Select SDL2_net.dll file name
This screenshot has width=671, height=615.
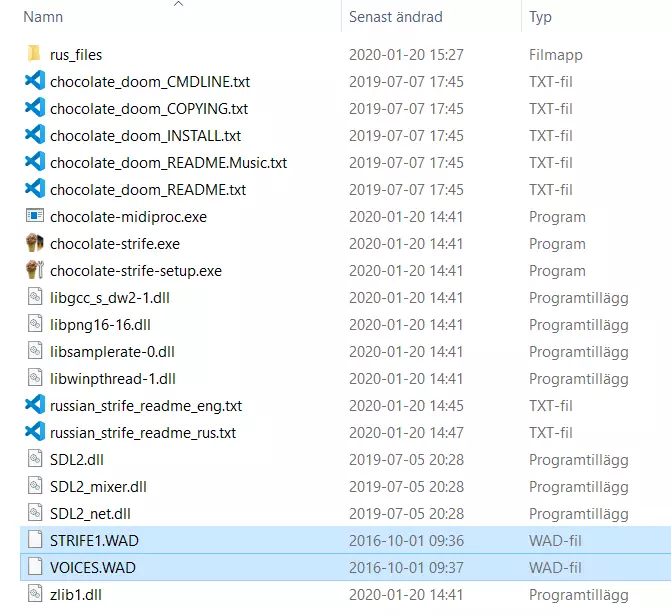(x=90, y=513)
